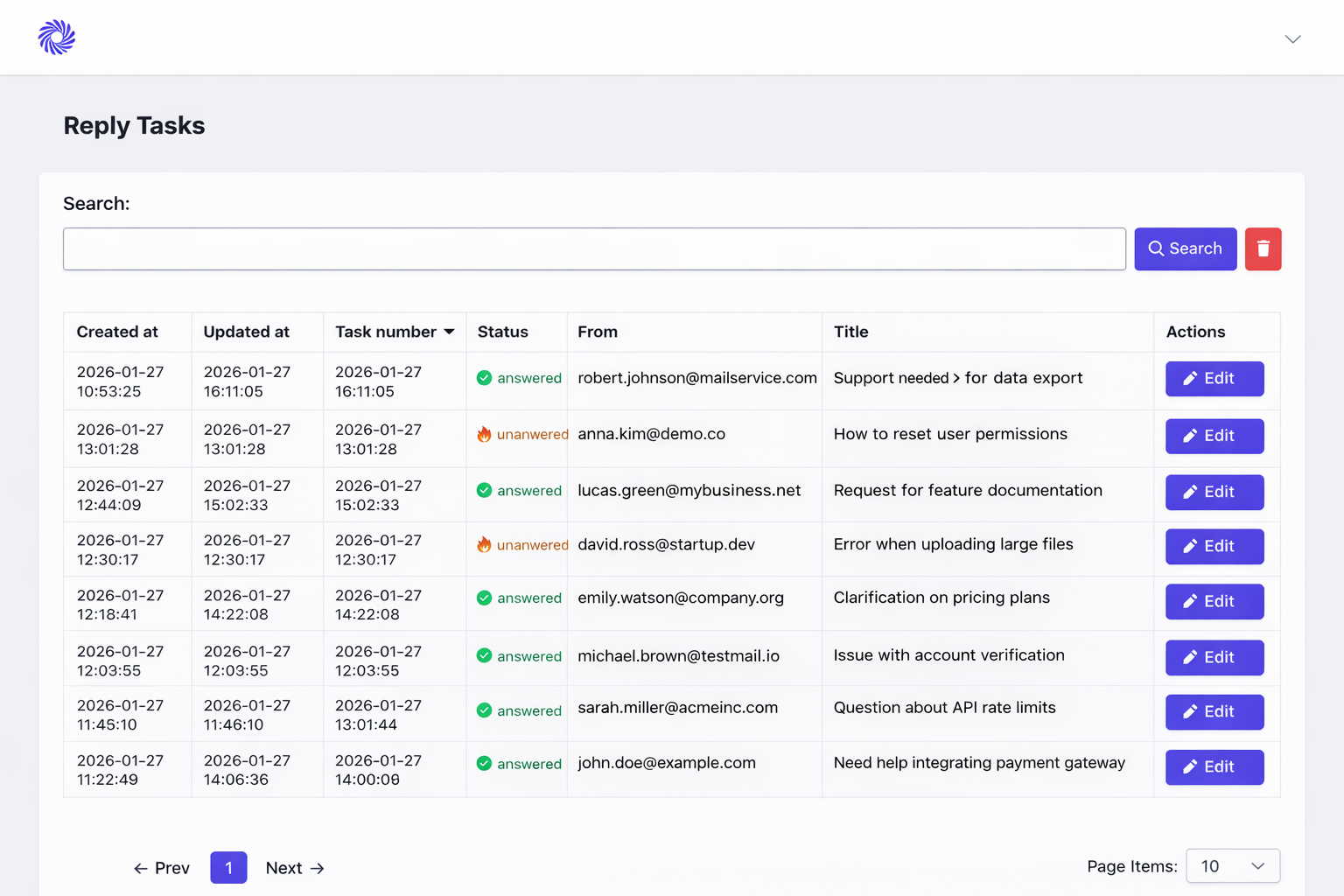Click the flame icon for david.ross row
The image size is (1344, 896).
tap(484, 544)
